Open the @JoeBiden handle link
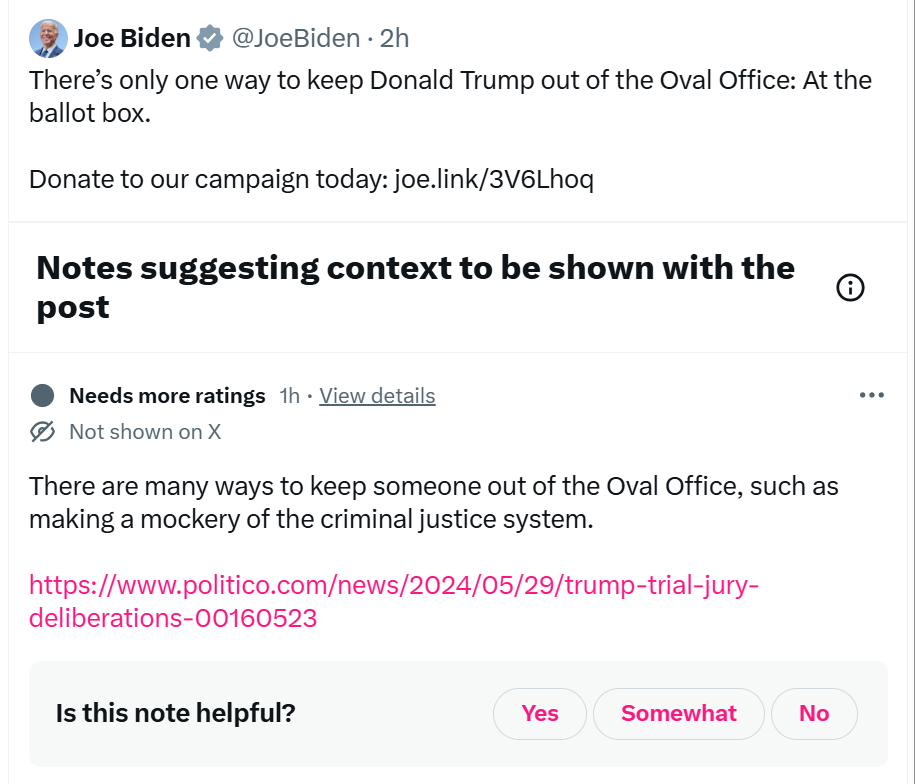Screen dimensions: 915x784 pyautogui.click(x=295, y=39)
